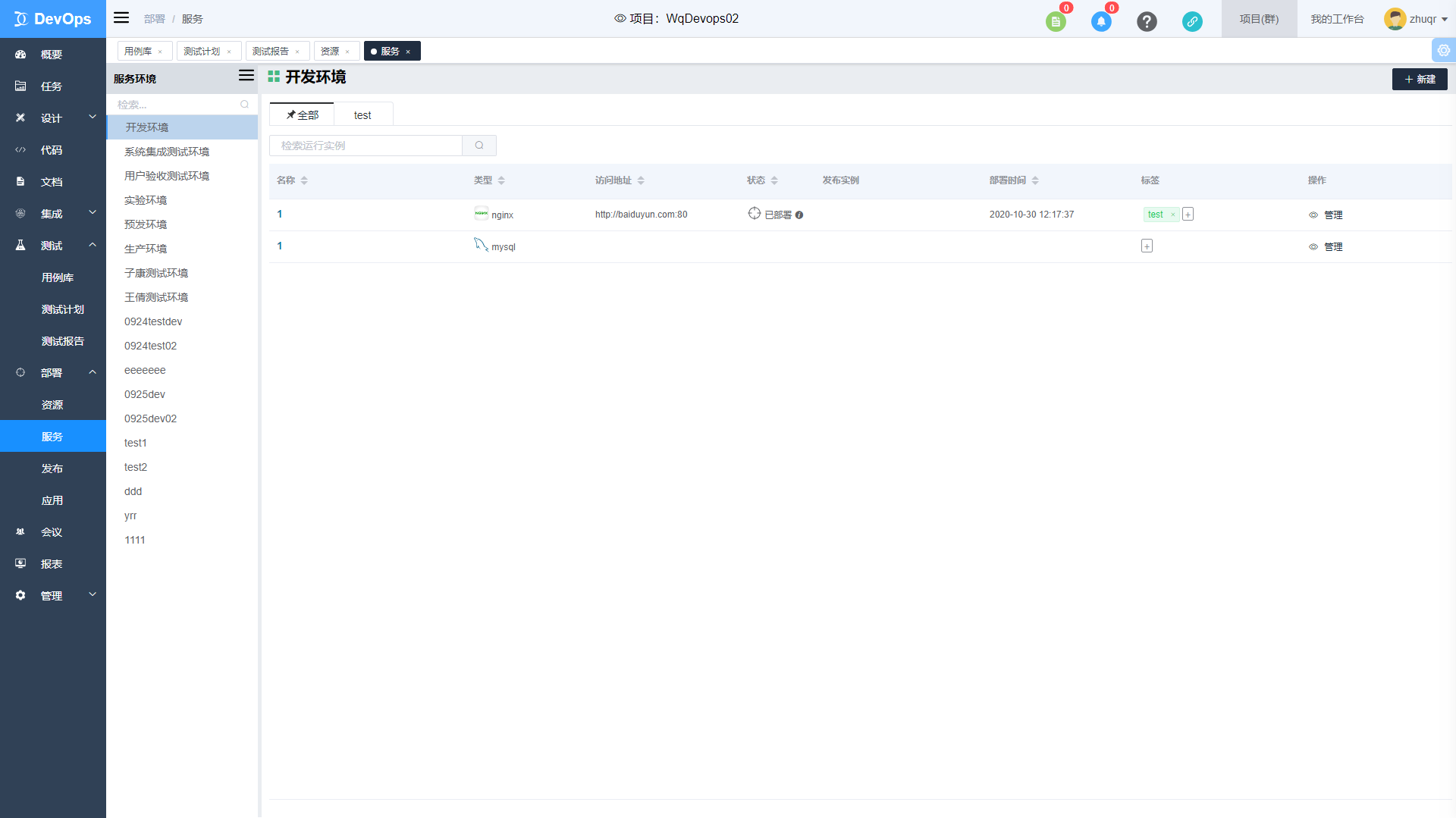Click the deployed status crosshair icon
Viewport: 1456px width, 818px height.
click(754, 213)
